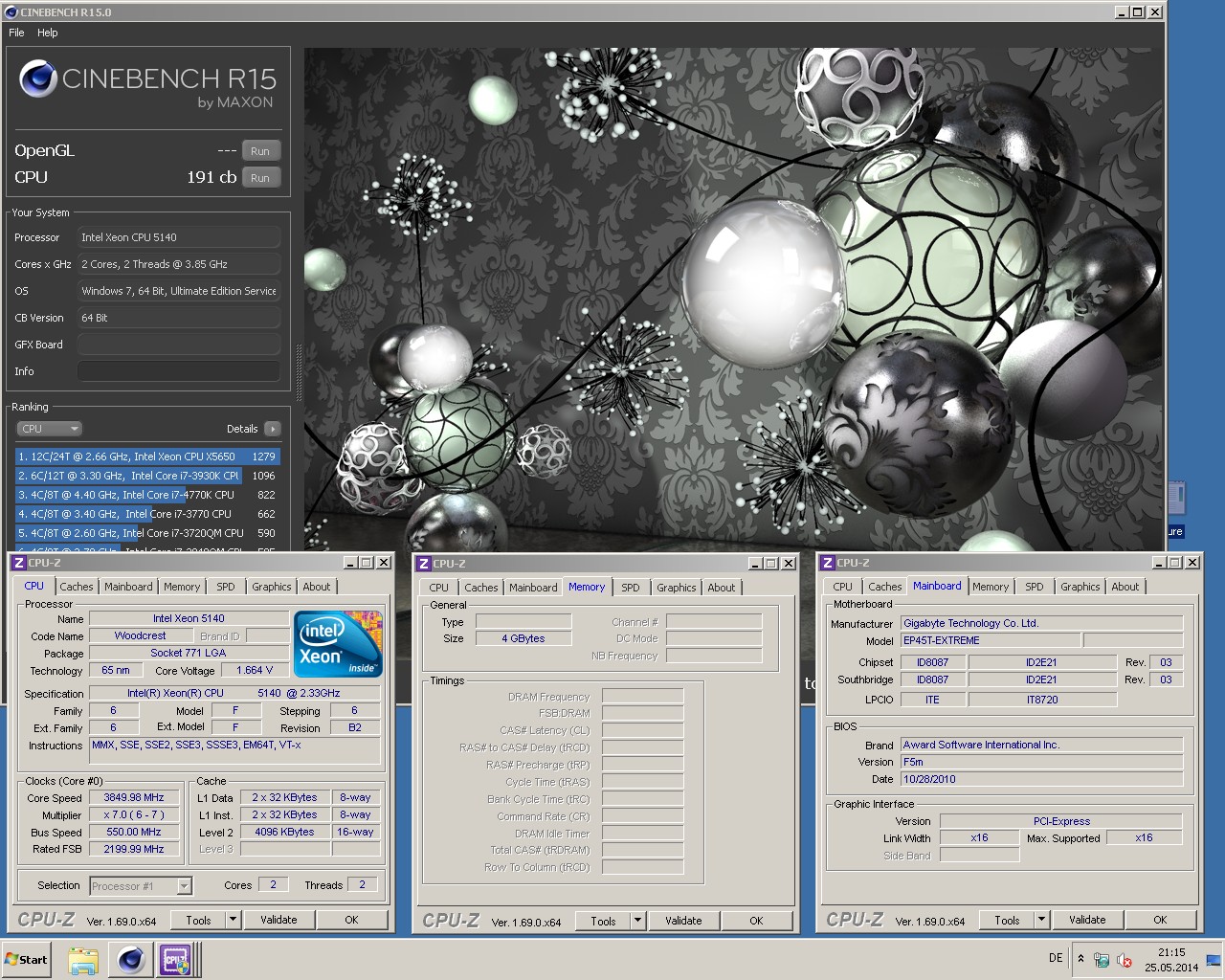Click Core Voltage value 1.664 V
The image size is (1225, 980).
255,670
